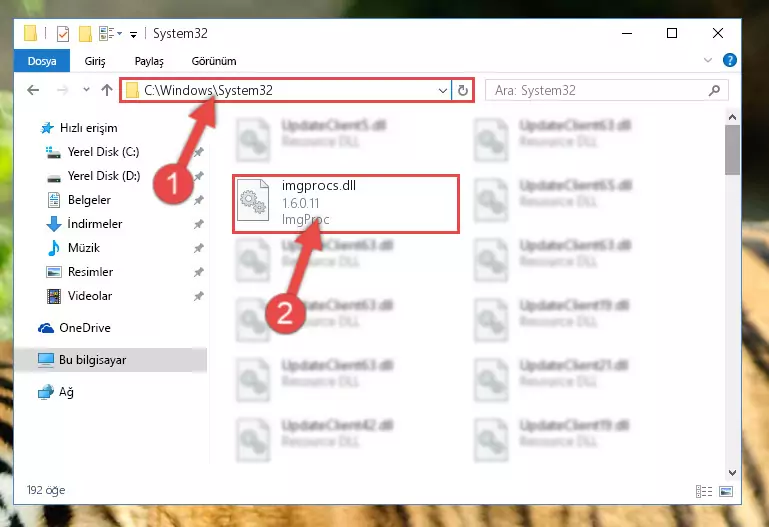Image resolution: width=769 pixels, height=527 pixels.
Task: Click the folder icon in title bar
Action: [30, 33]
